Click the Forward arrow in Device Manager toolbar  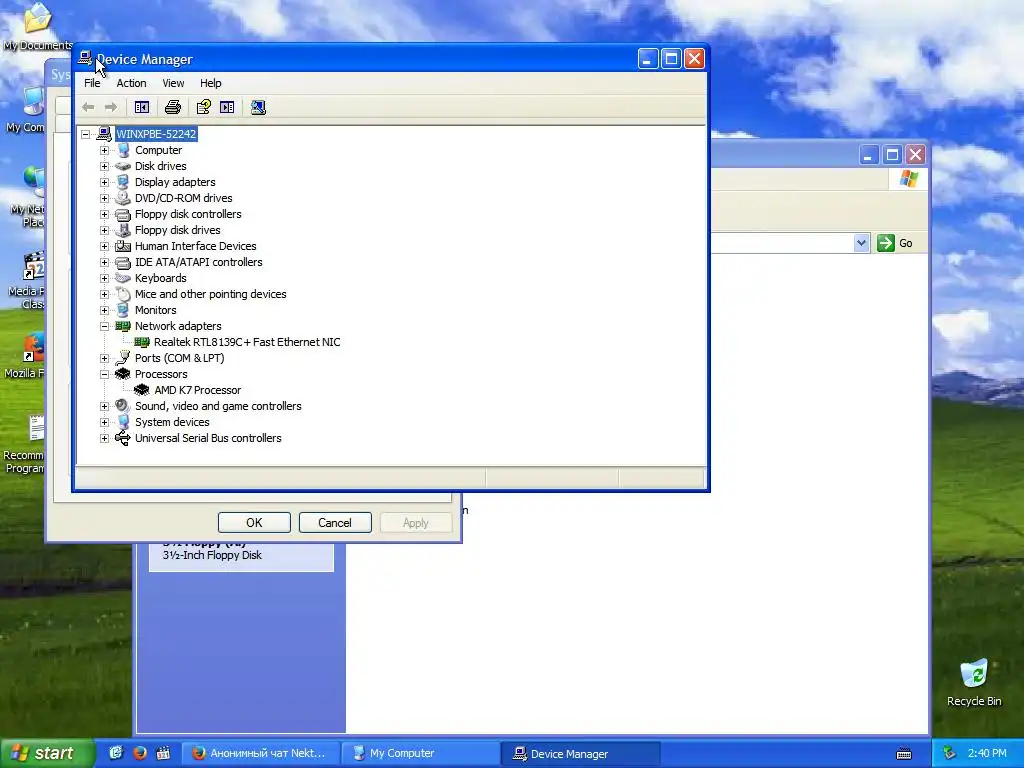tap(111, 107)
